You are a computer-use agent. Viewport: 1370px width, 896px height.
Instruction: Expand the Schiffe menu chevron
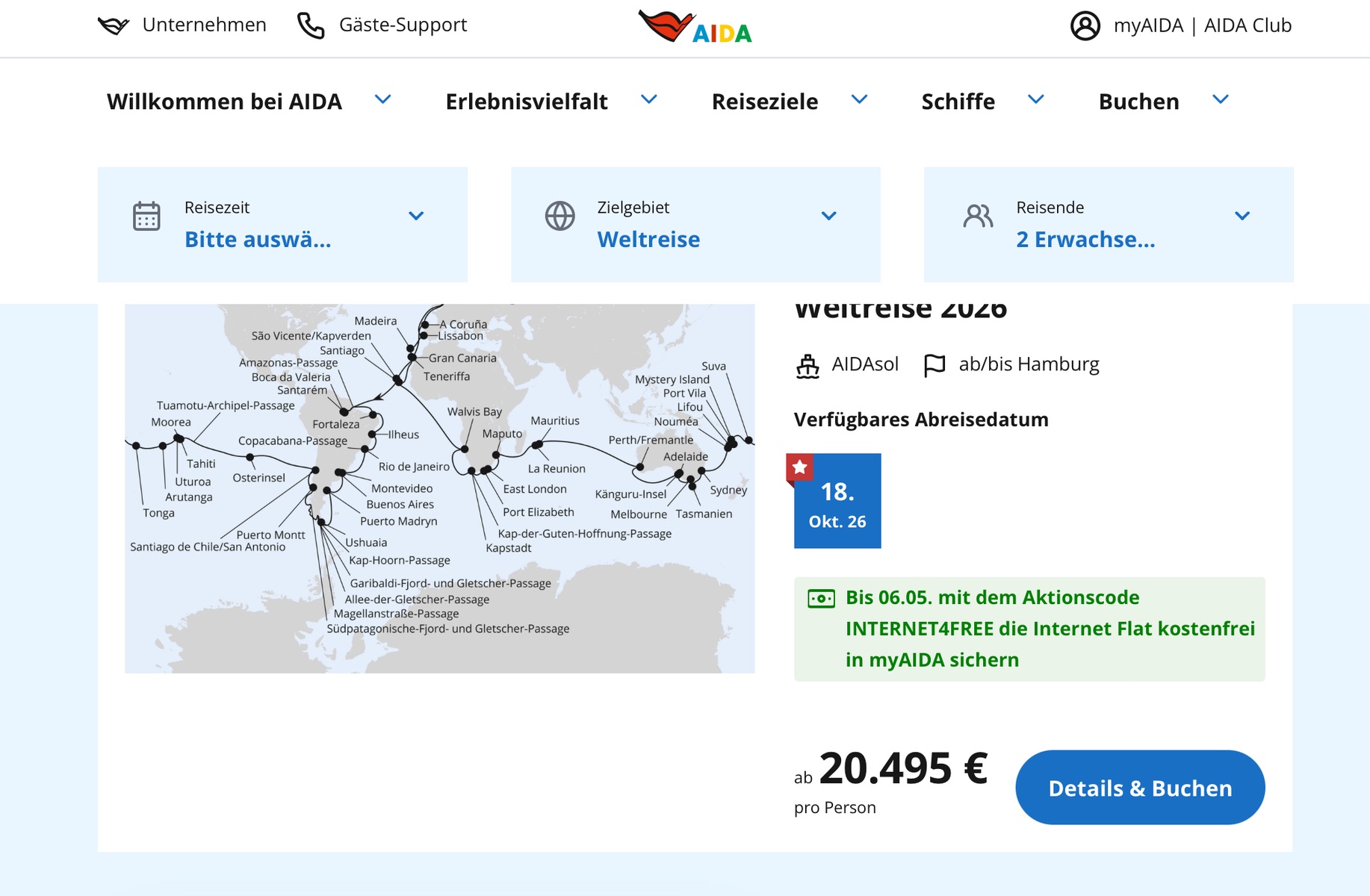coord(1035,99)
